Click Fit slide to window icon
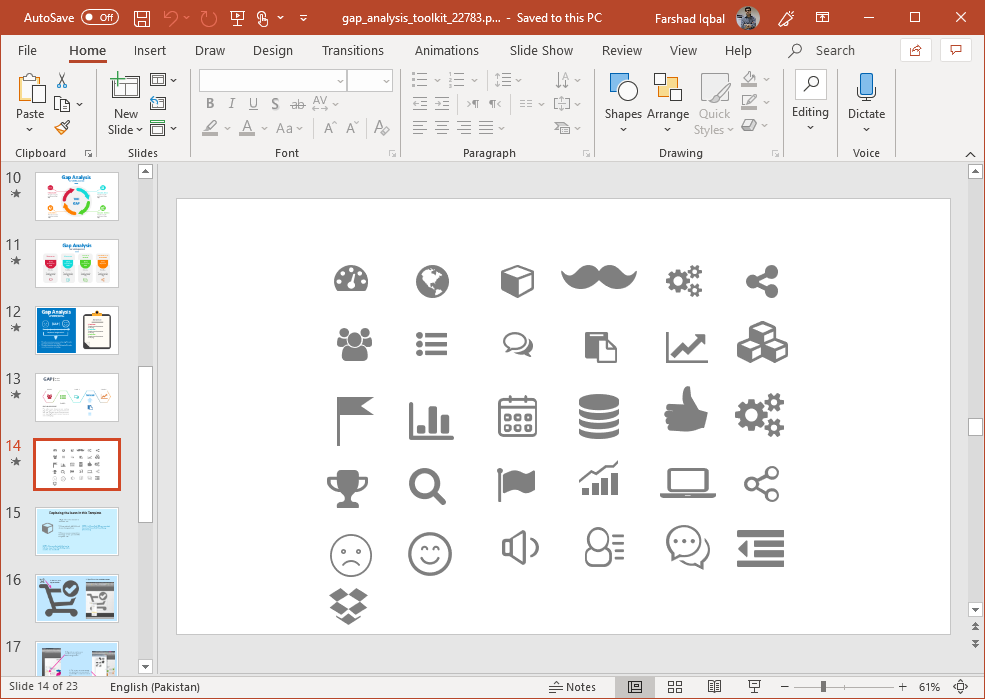This screenshot has width=985, height=699. coord(961,687)
